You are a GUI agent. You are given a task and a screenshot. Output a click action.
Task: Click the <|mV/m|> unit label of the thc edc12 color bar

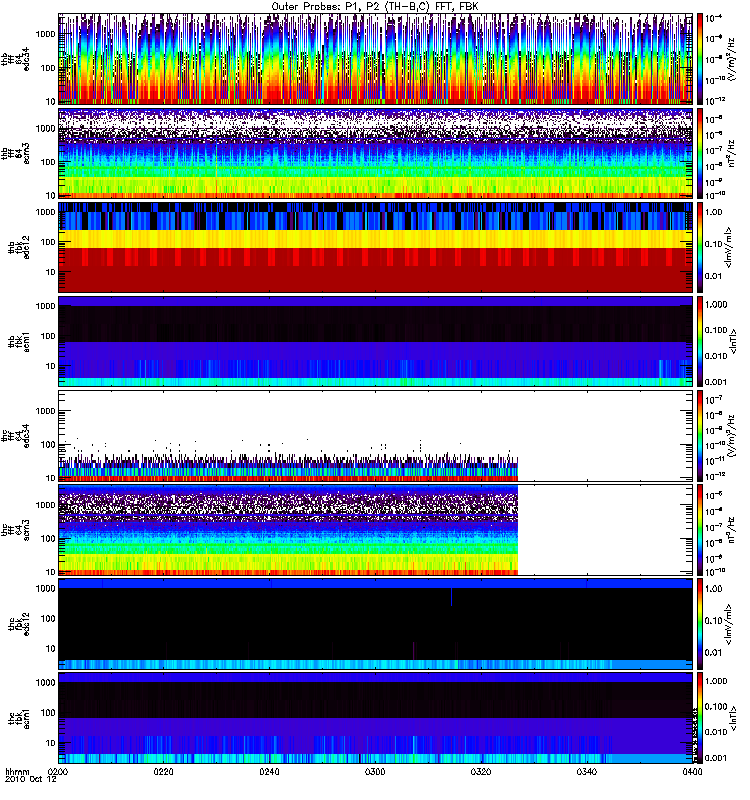(x=728, y=623)
